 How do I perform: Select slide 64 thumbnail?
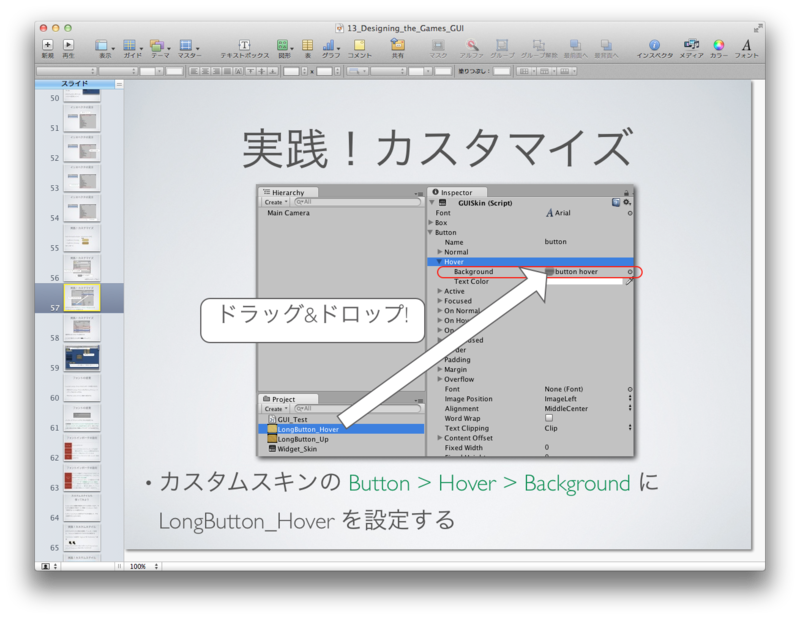click(x=82, y=508)
